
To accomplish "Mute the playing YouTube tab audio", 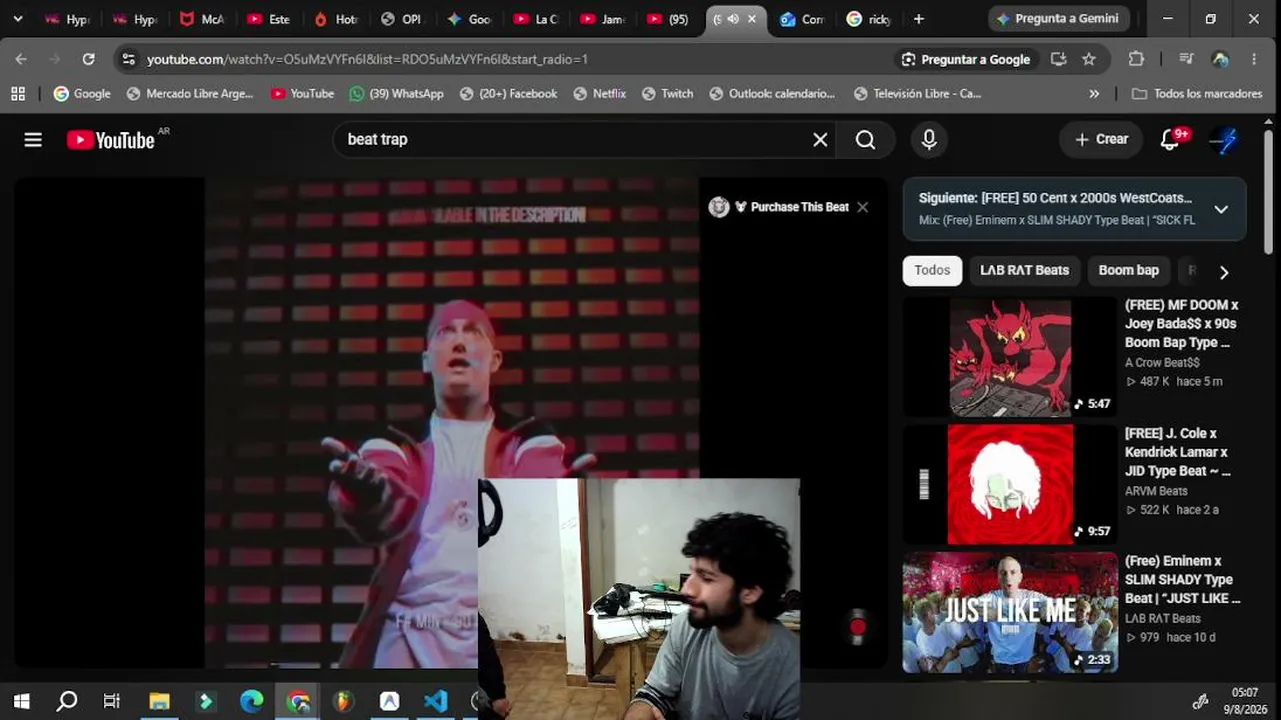I will pyautogui.click(x=733, y=19).
